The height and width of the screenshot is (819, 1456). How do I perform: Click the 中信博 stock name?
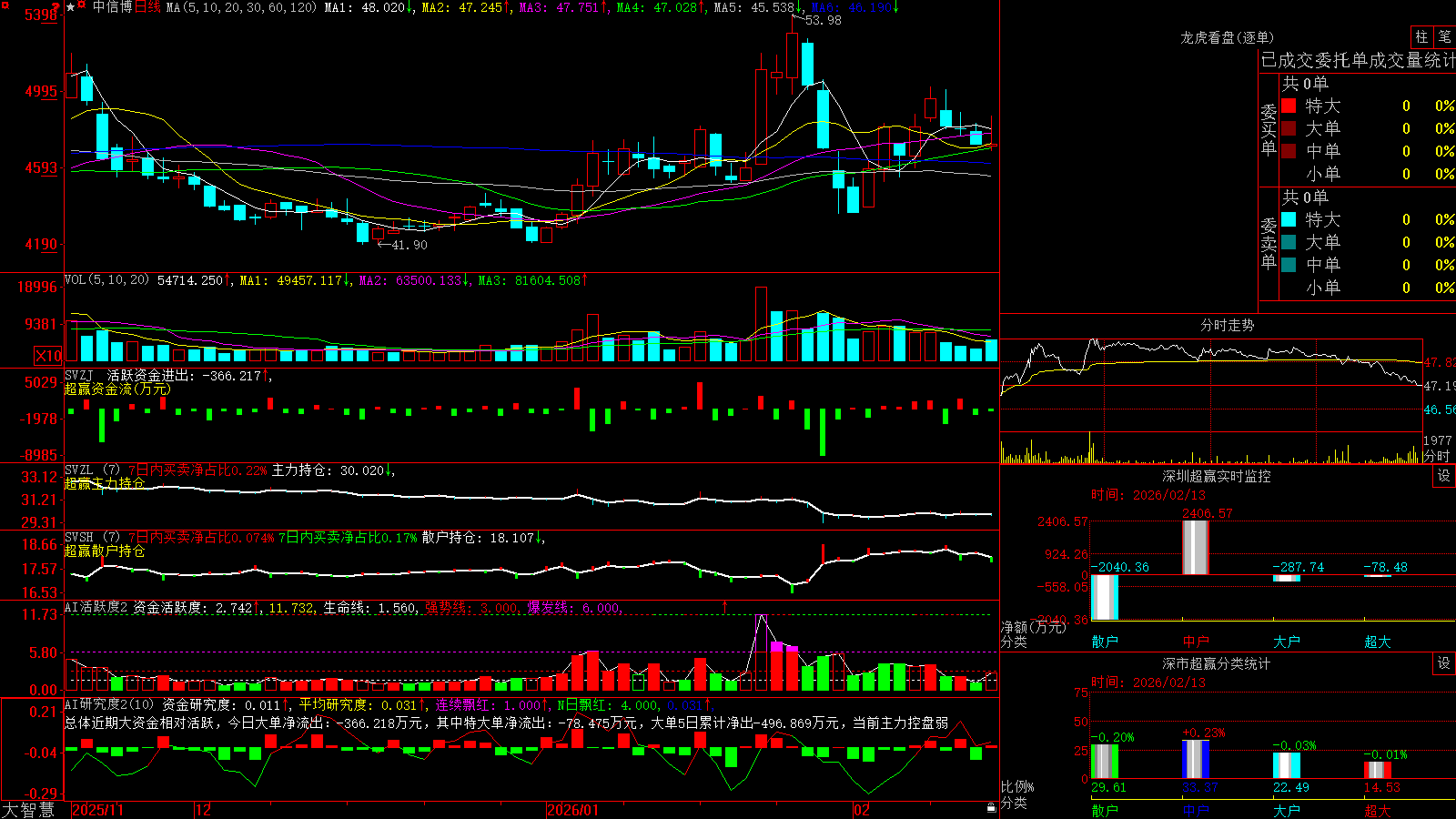click(113, 7)
